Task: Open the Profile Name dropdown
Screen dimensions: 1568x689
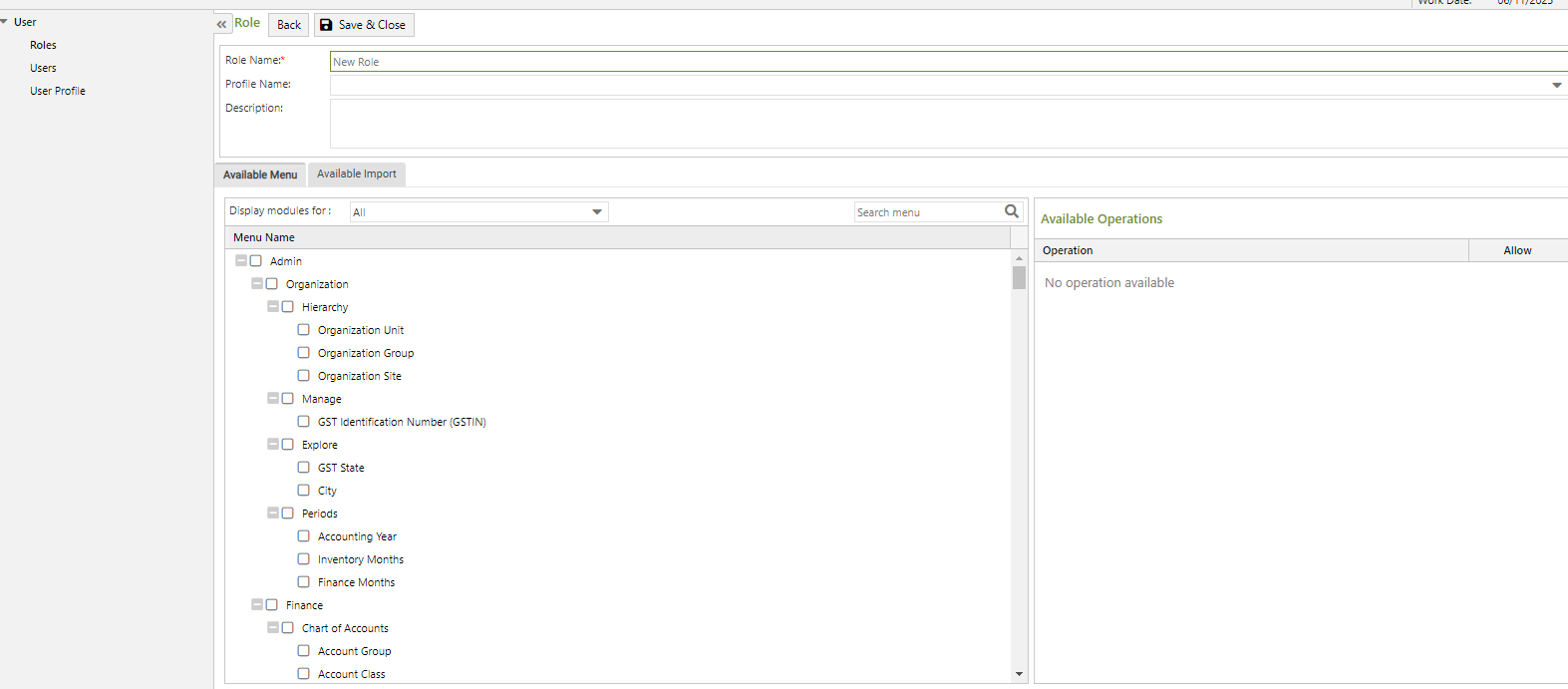Action: tap(1556, 86)
